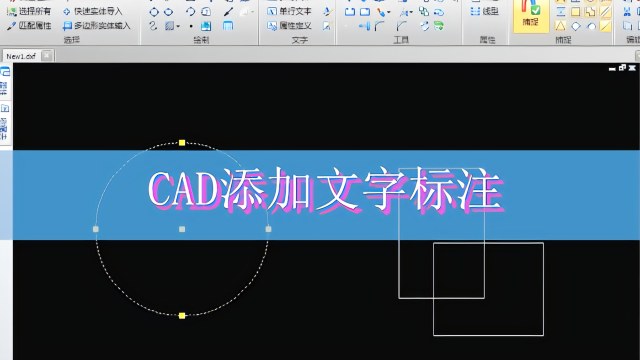Click 选择所有 select all

(29, 11)
